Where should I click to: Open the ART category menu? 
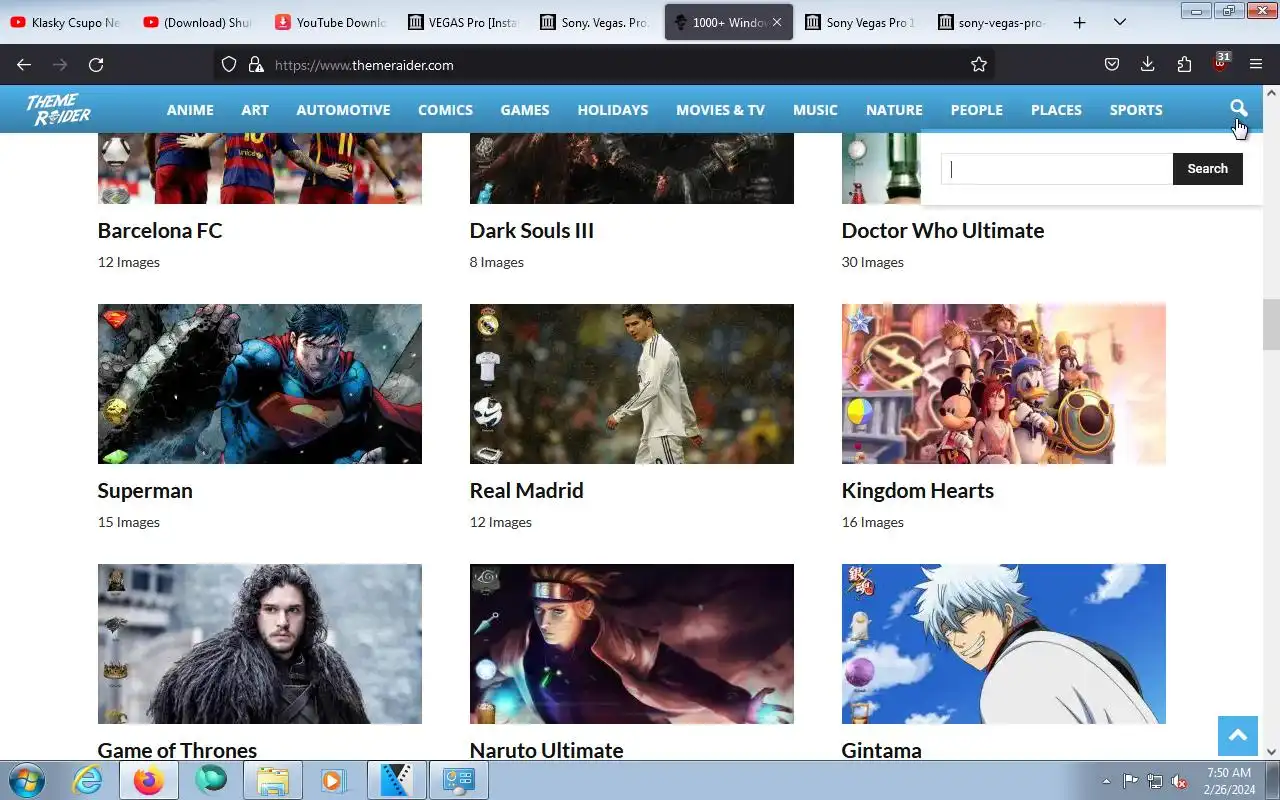click(255, 110)
